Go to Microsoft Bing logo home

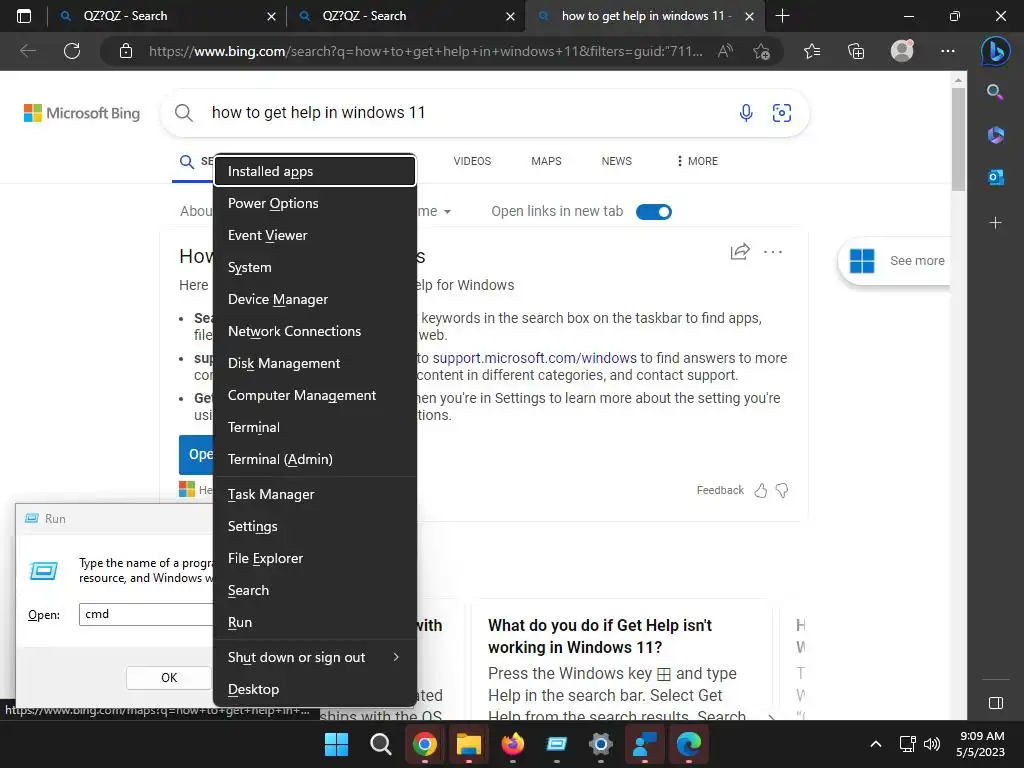82,113
